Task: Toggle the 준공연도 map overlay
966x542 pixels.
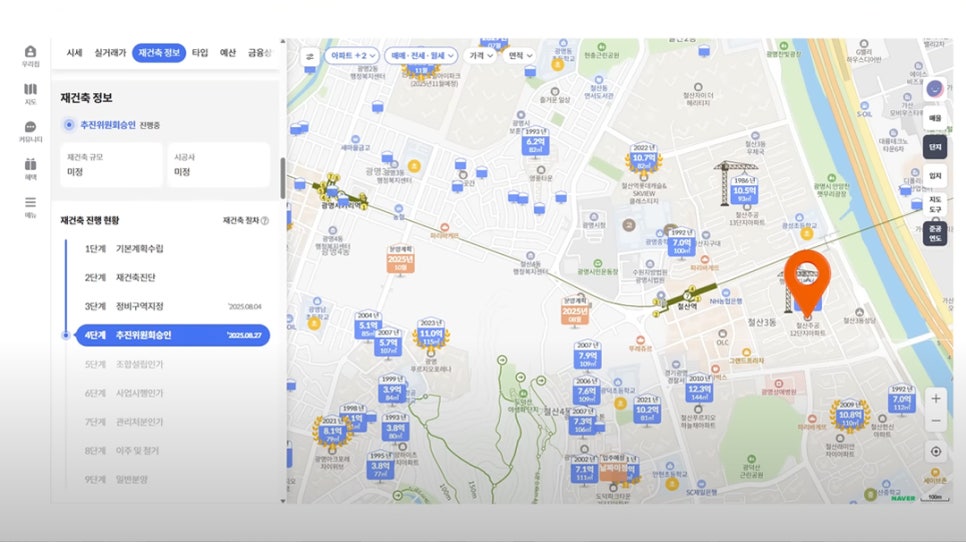Action: click(935, 233)
